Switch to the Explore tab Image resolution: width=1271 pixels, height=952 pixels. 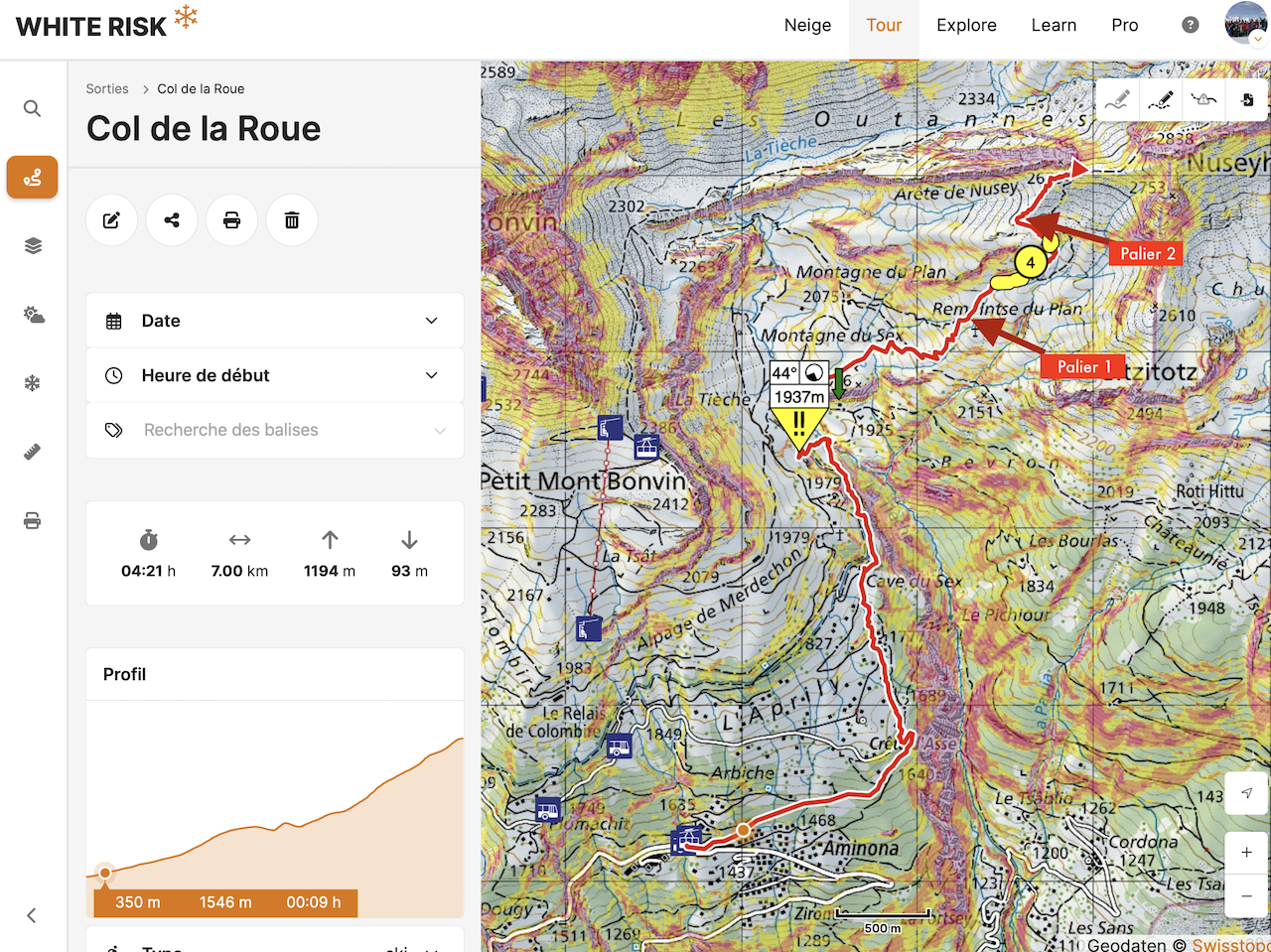coord(966,26)
